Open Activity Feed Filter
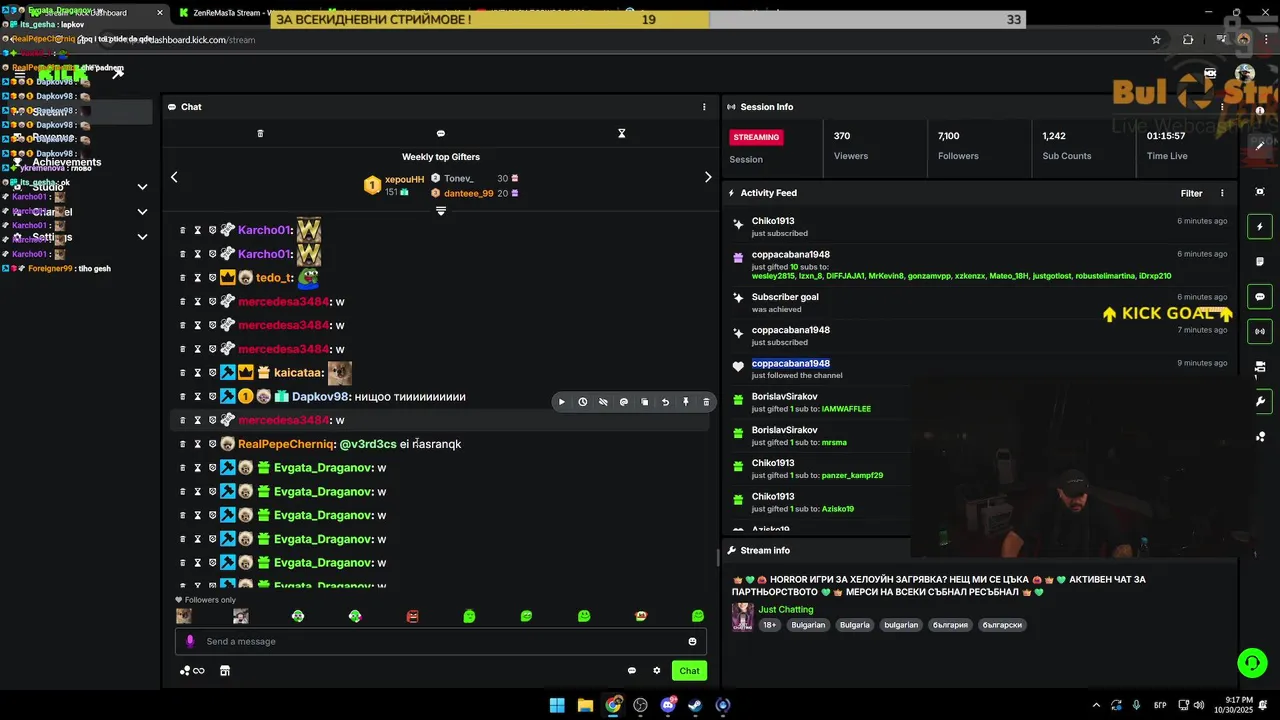This screenshot has width=1280, height=720. click(x=1191, y=193)
